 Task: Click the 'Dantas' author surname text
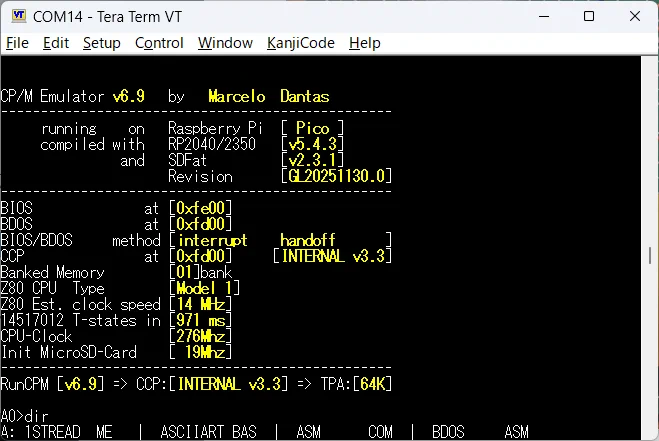[x=305, y=96]
